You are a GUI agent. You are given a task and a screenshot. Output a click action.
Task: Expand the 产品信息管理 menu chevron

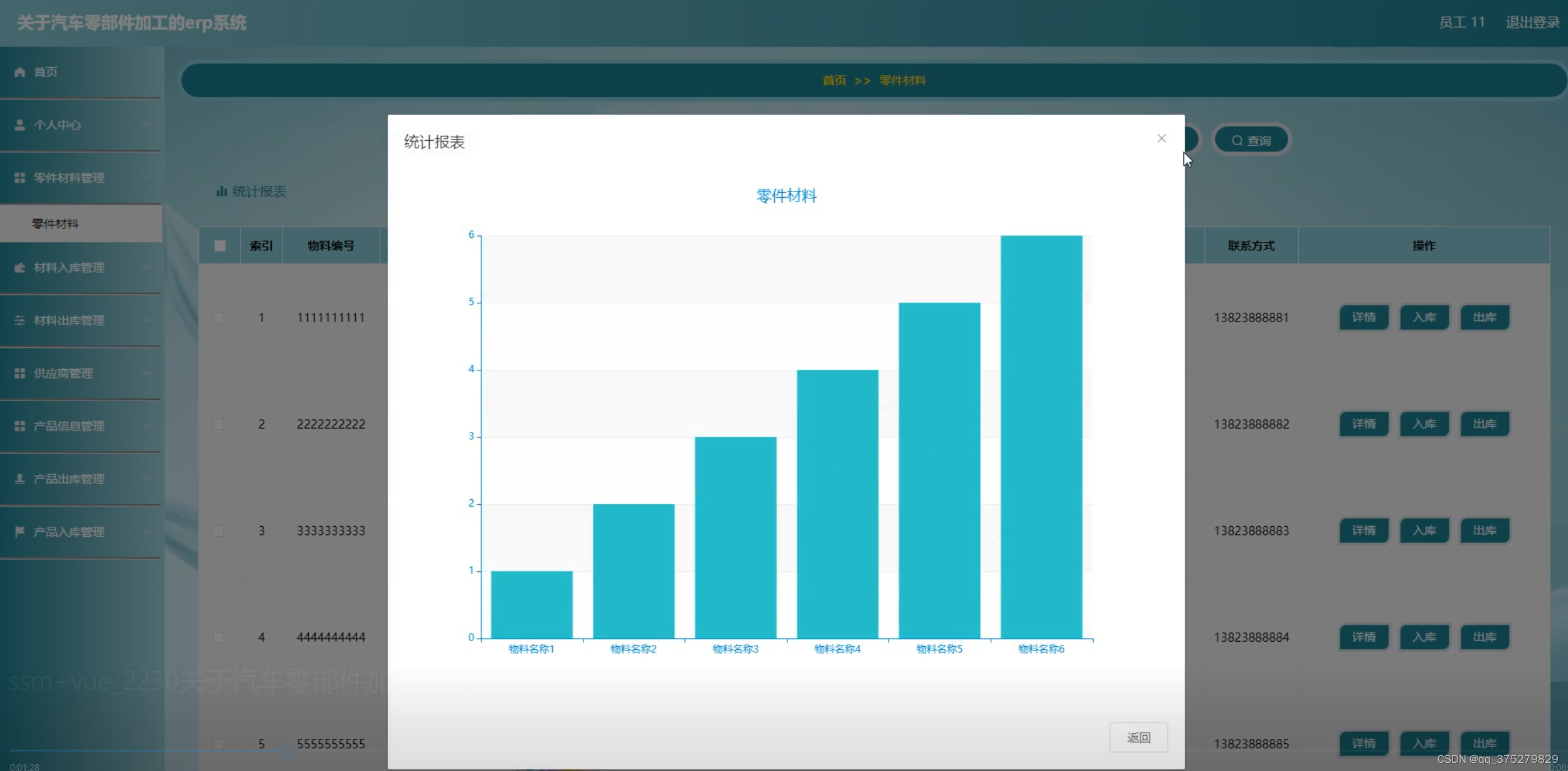point(147,426)
